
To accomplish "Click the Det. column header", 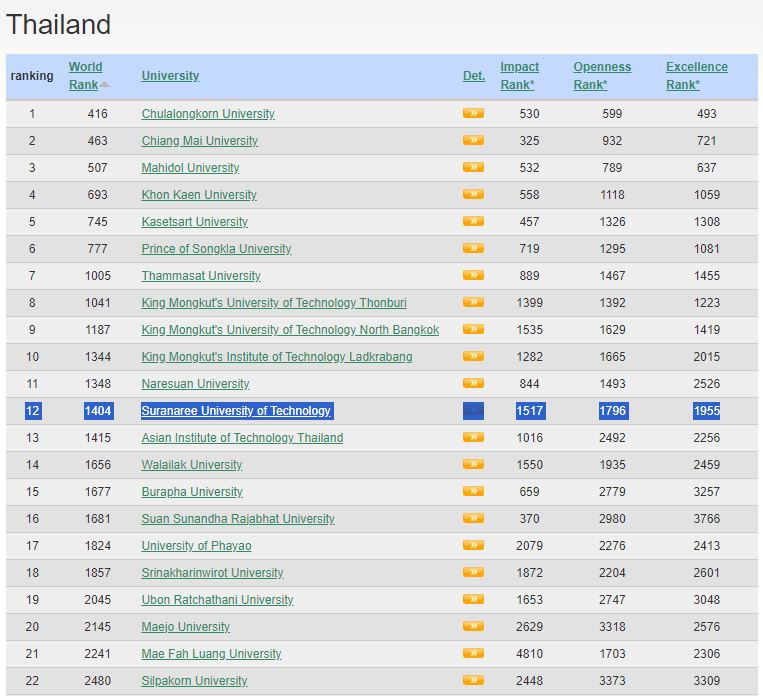I will [x=474, y=76].
